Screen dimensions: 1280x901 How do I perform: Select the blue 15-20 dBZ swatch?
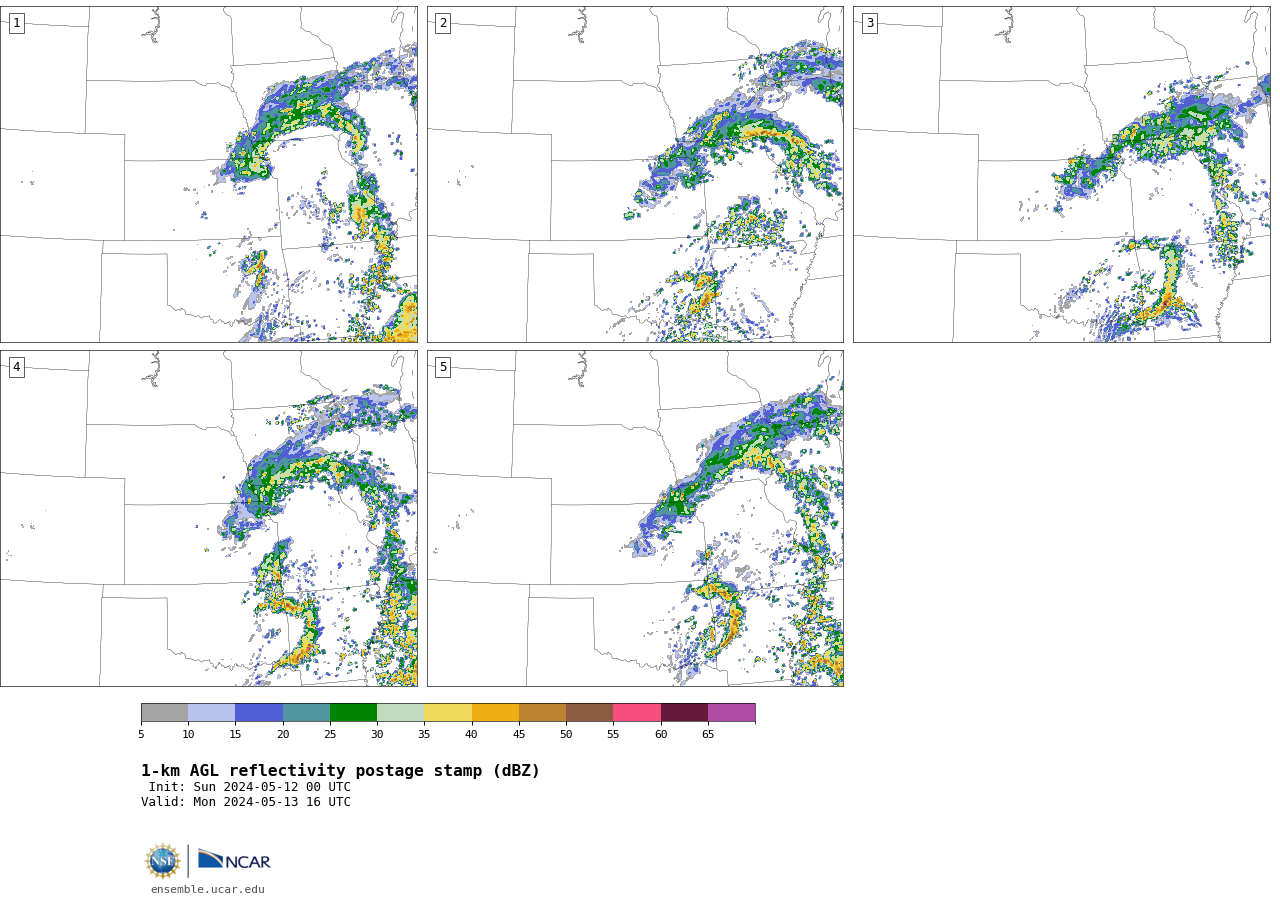click(259, 713)
